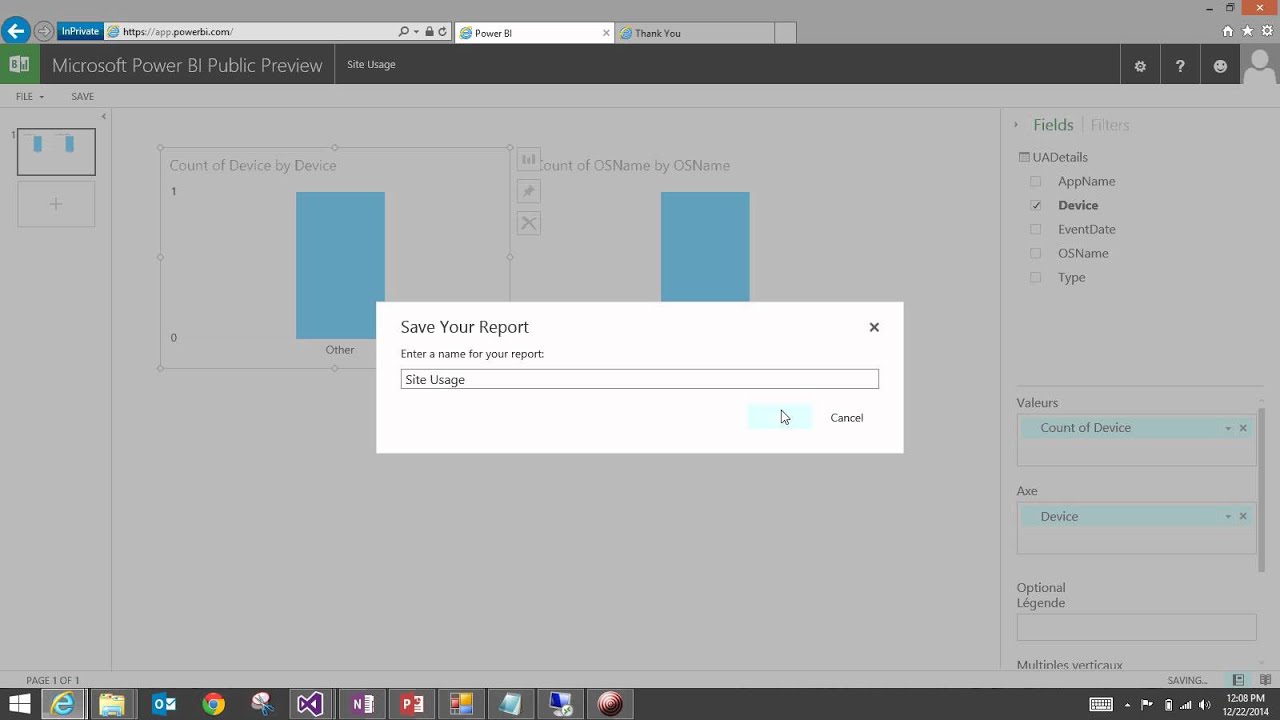Click the feedback smiley icon
The height and width of the screenshot is (720, 1280).
1220,66
